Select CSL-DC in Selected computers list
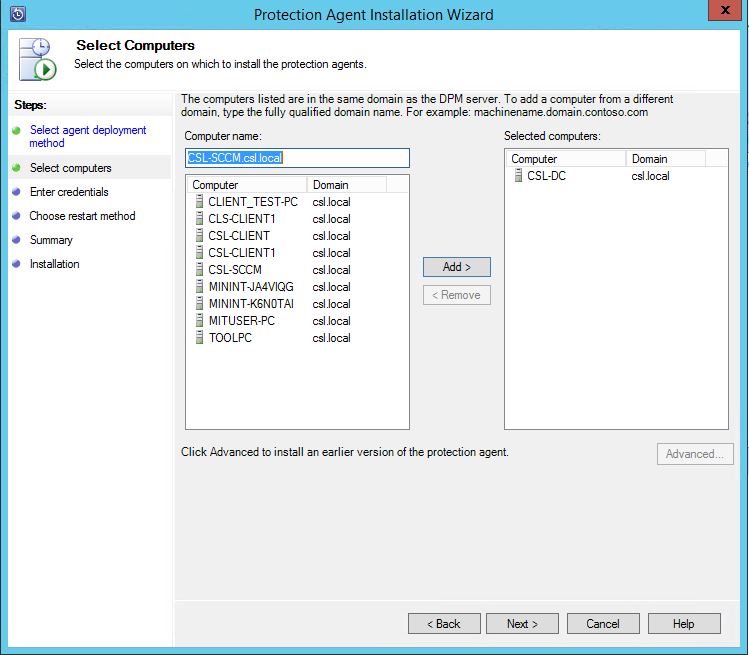This screenshot has height=655, width=749. (546, 176)
